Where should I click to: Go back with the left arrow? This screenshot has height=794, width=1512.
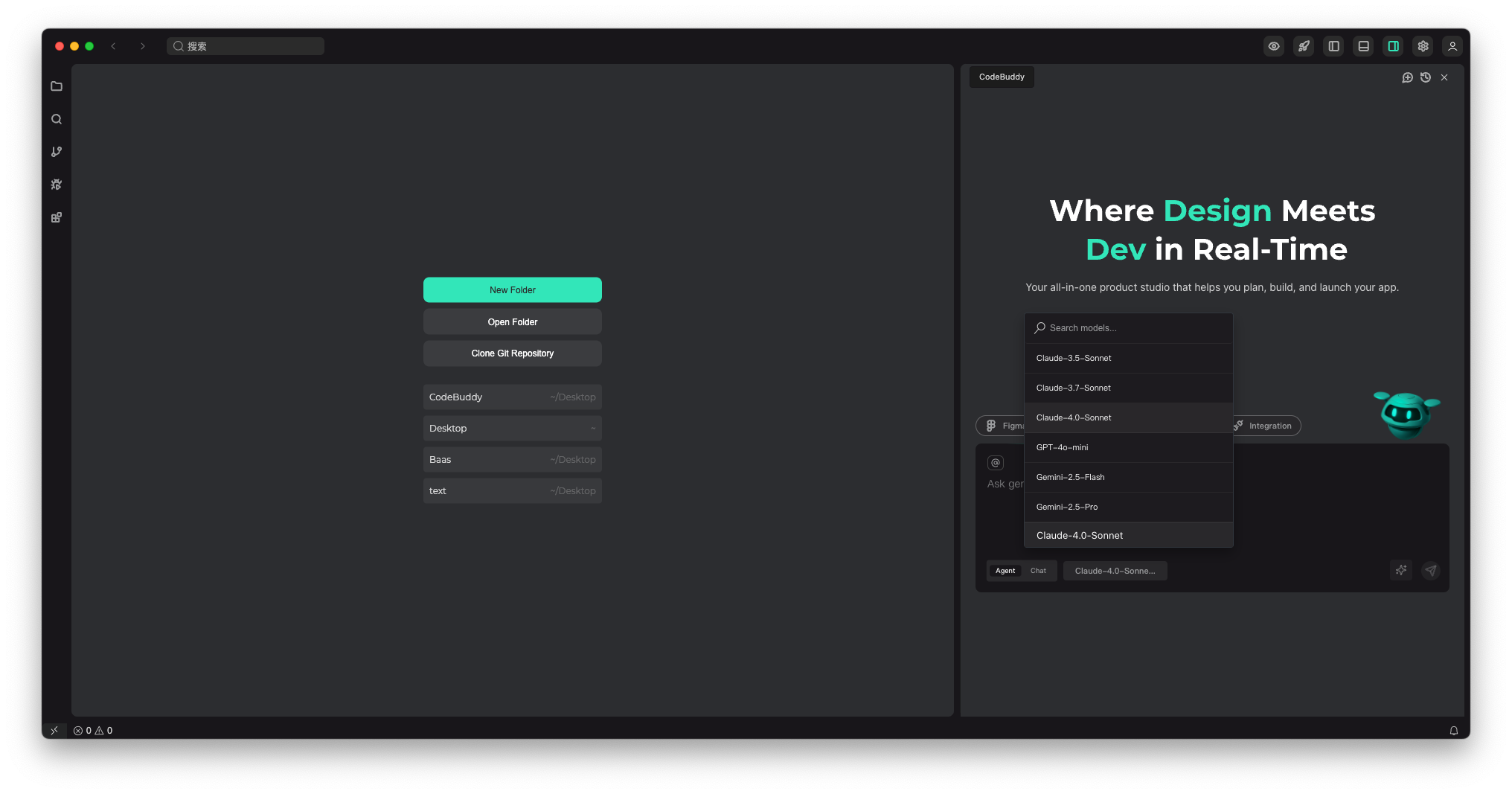113,46
